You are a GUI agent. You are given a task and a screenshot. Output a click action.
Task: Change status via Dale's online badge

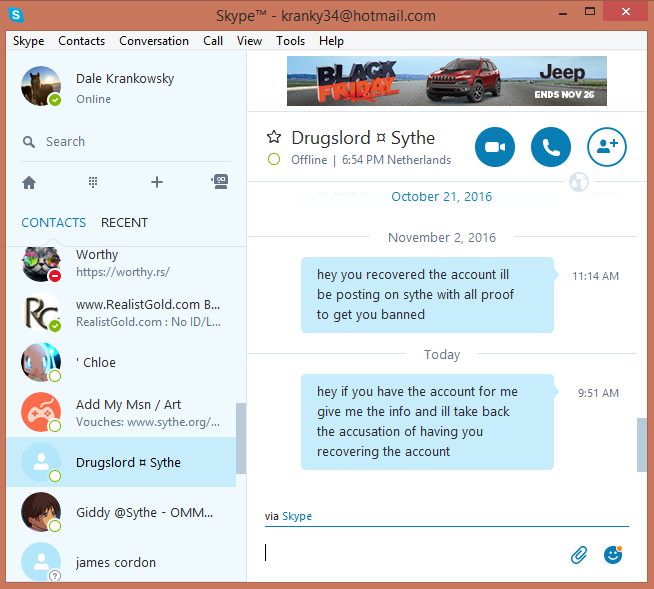[x=55, y=100]
